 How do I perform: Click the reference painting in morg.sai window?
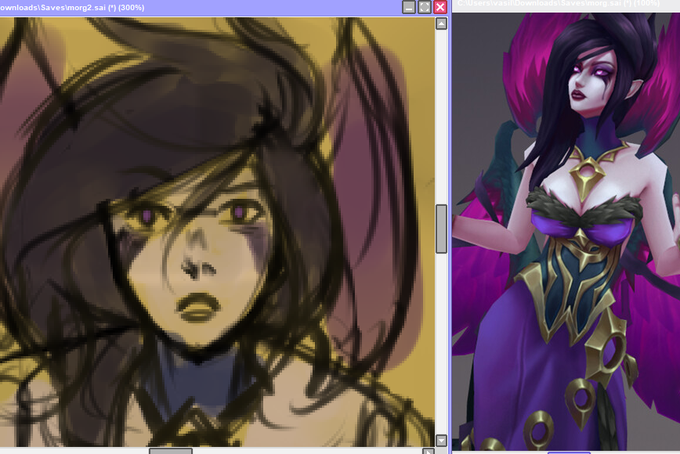point(566,231)
